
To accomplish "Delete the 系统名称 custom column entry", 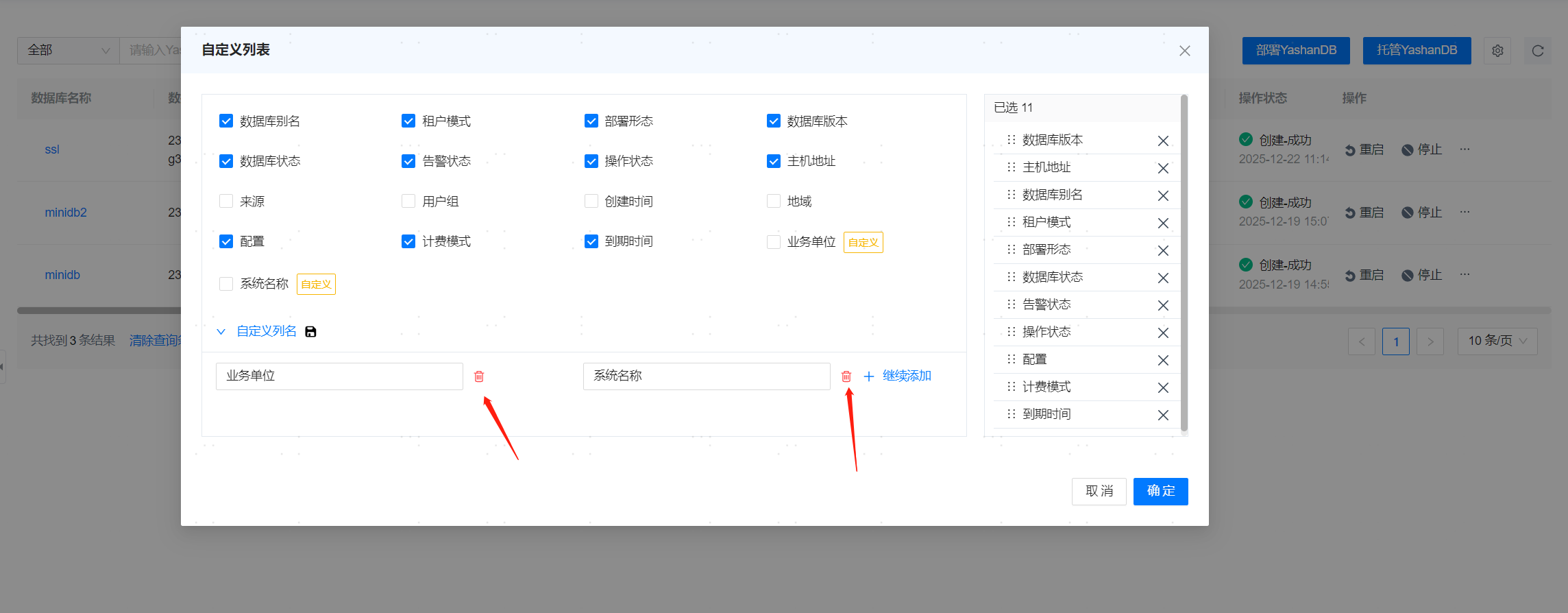I will 846,376.
